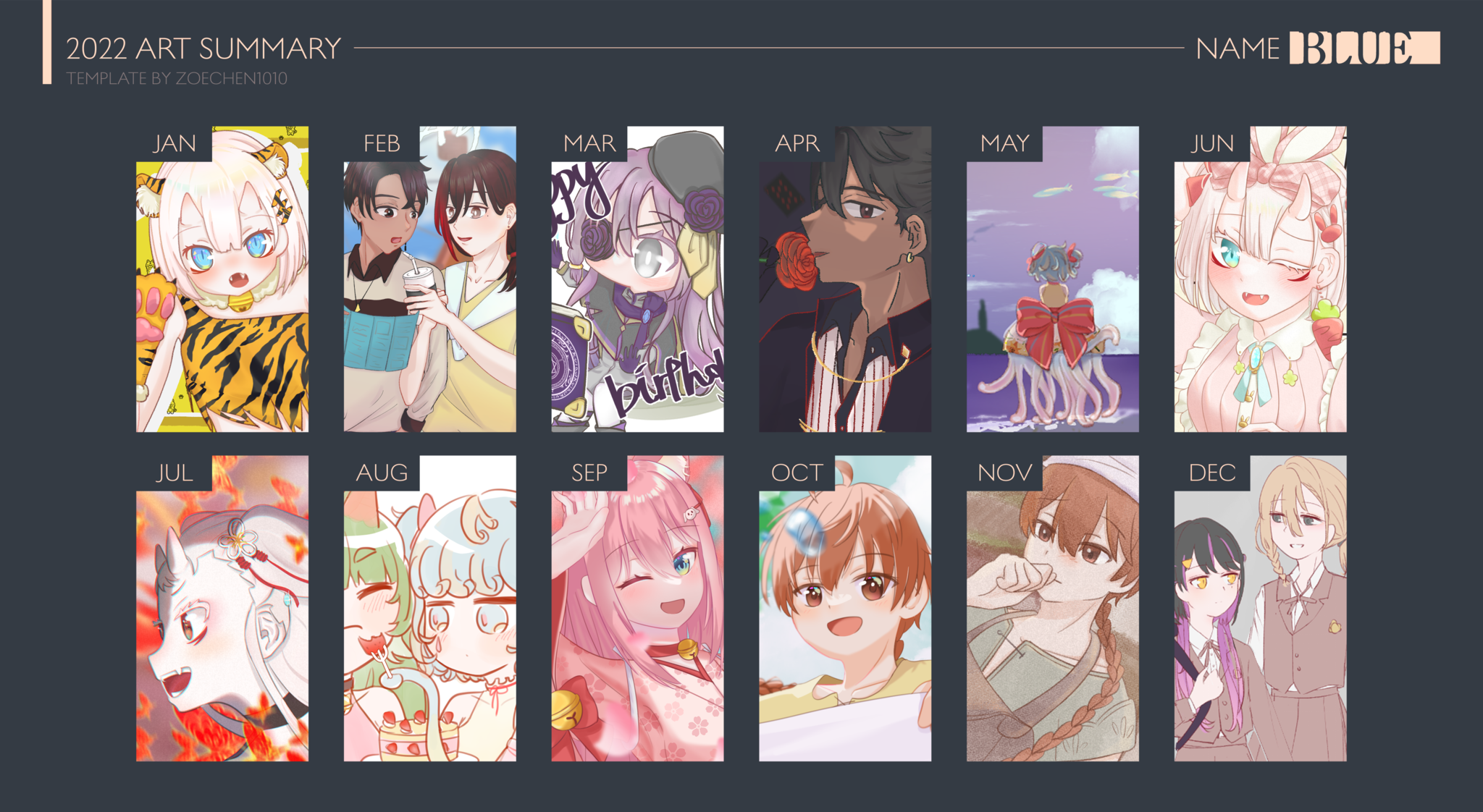Open the NOV braided-hair sketch artwork

point(1053,608)
